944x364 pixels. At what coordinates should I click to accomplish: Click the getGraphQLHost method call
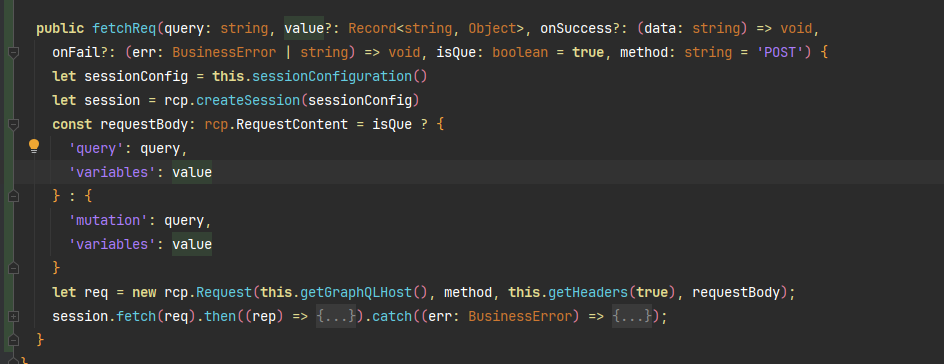pyautogui.click(x=356, y=292)
